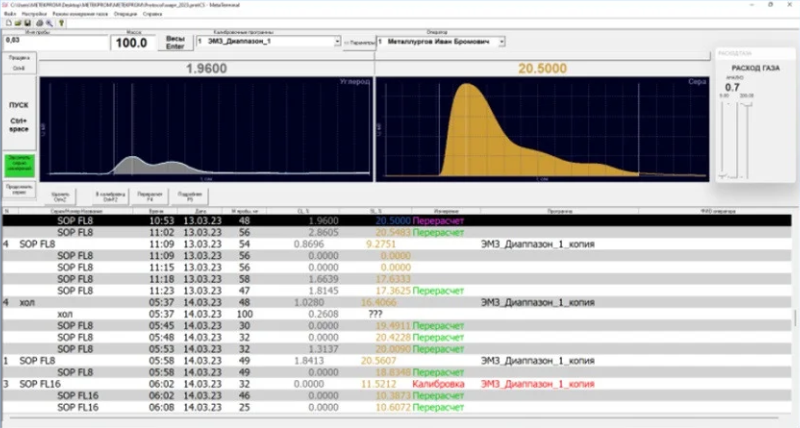The image size is (800, 428).
Task: Open the Файл menu
Action: [x=9, y=14]
